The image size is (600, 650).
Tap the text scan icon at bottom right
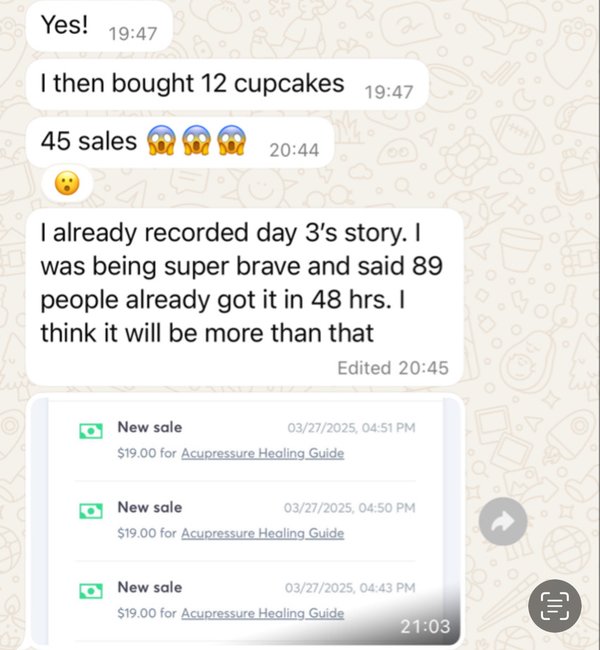pos(554,606)
